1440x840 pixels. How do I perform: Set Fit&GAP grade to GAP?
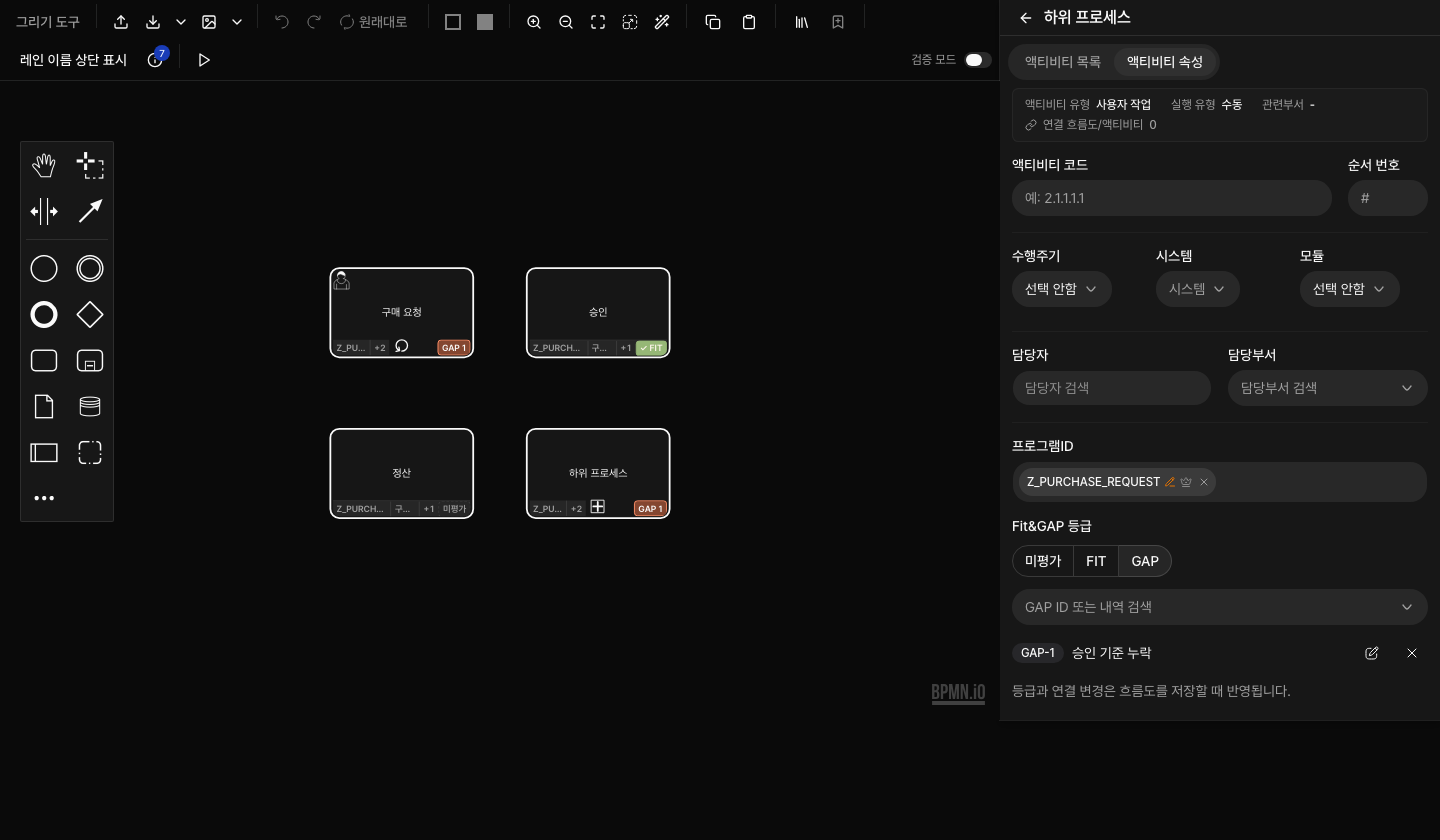[1145, 561]
